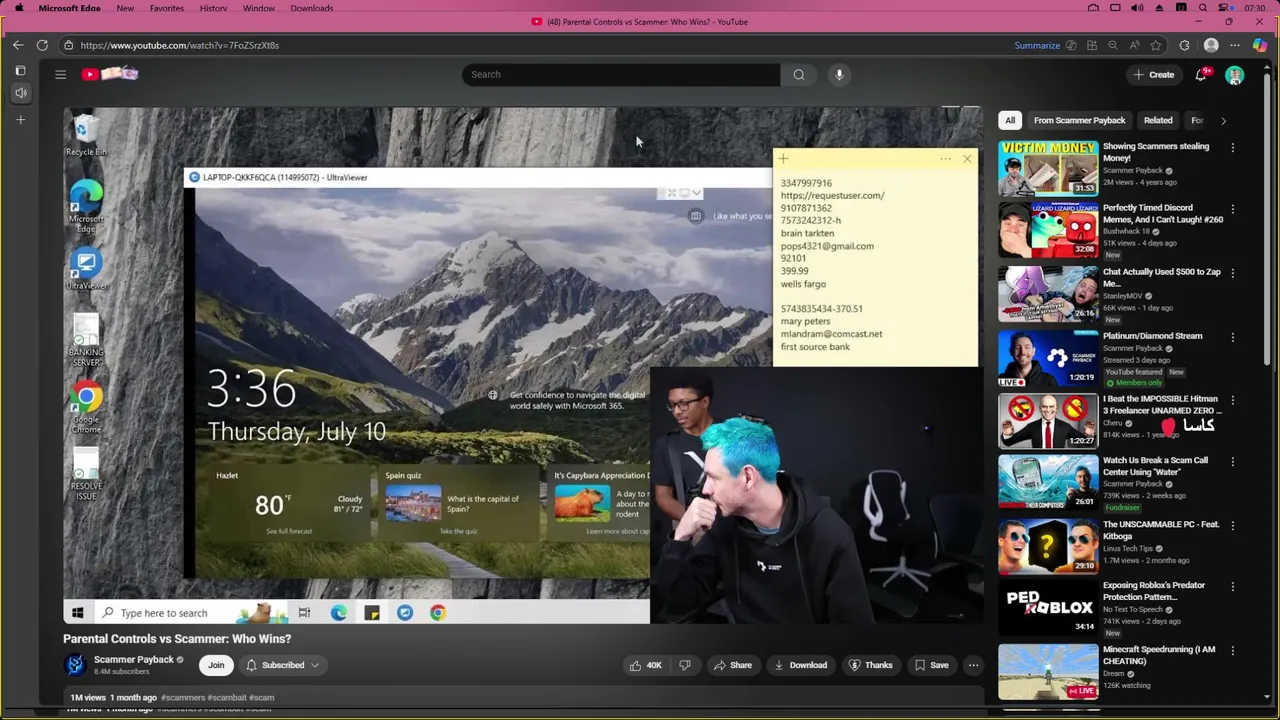Open Edge Settings and more ellipsis

(1235, 45)
